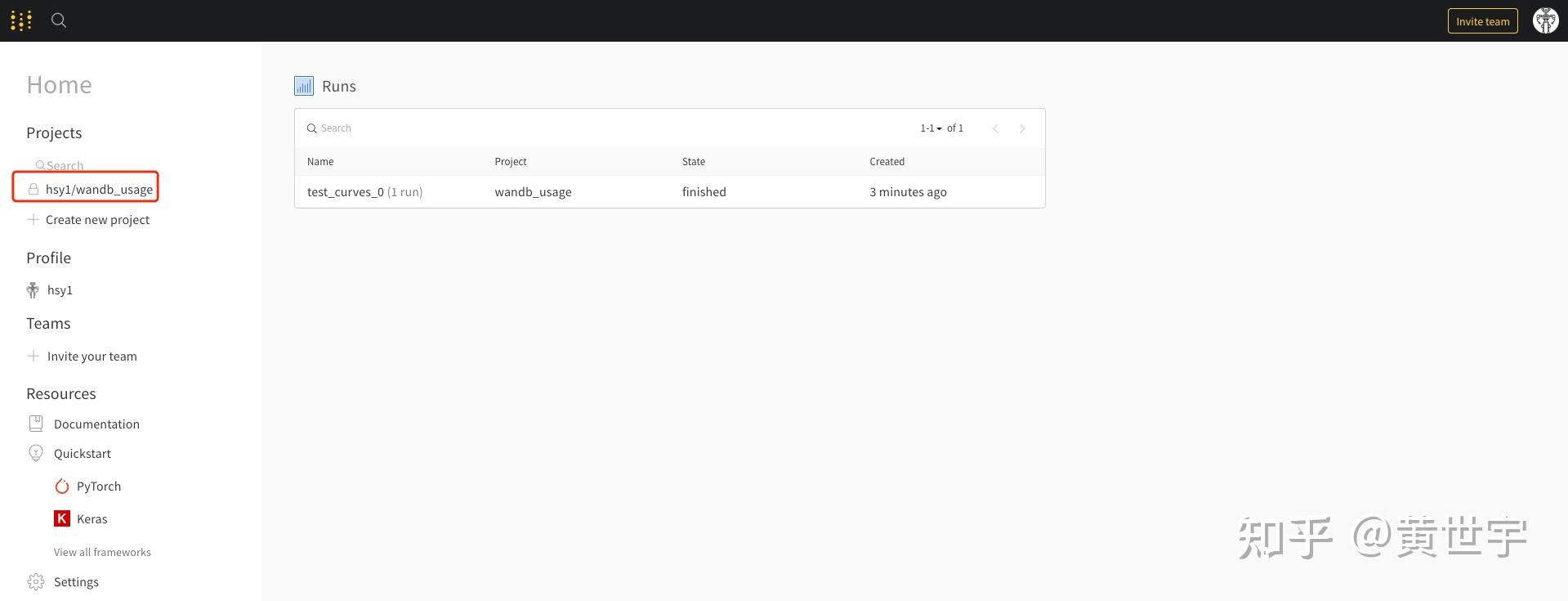Click Create new project
Image resolution: width=1568 pixels, height=601 pixels.
point(97,220)
